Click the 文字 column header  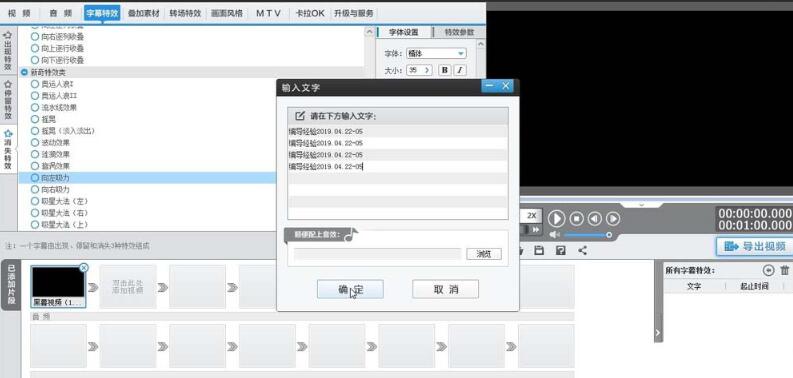[694, 286]
